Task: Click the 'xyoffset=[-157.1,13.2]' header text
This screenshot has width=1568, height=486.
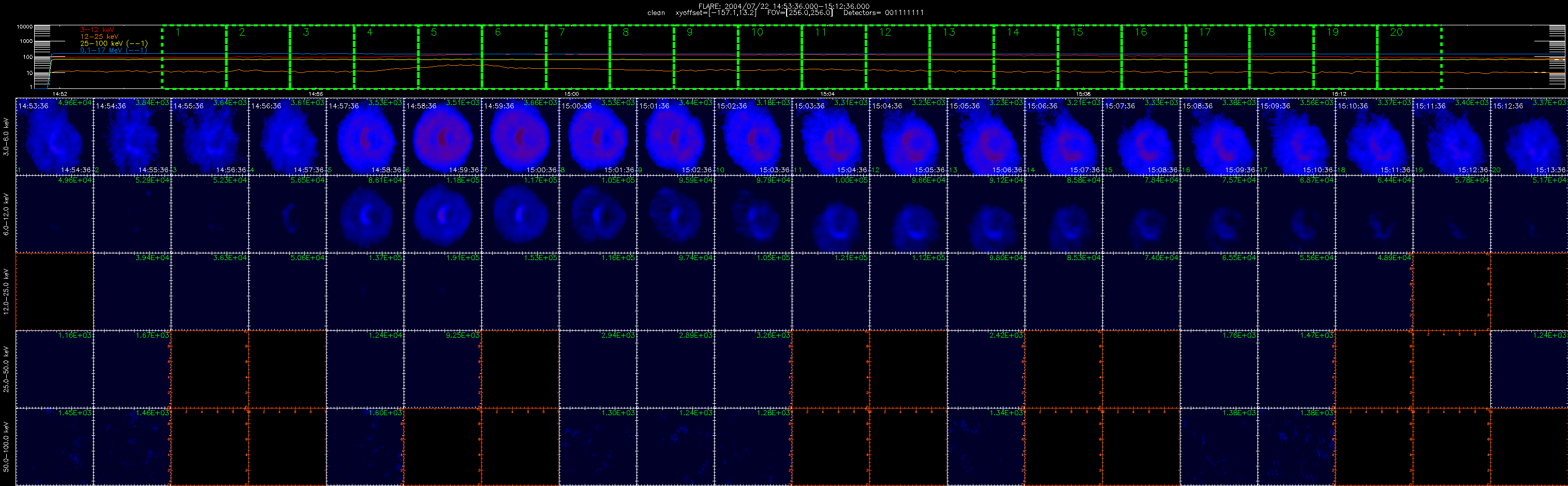Action: pos(716,13)
